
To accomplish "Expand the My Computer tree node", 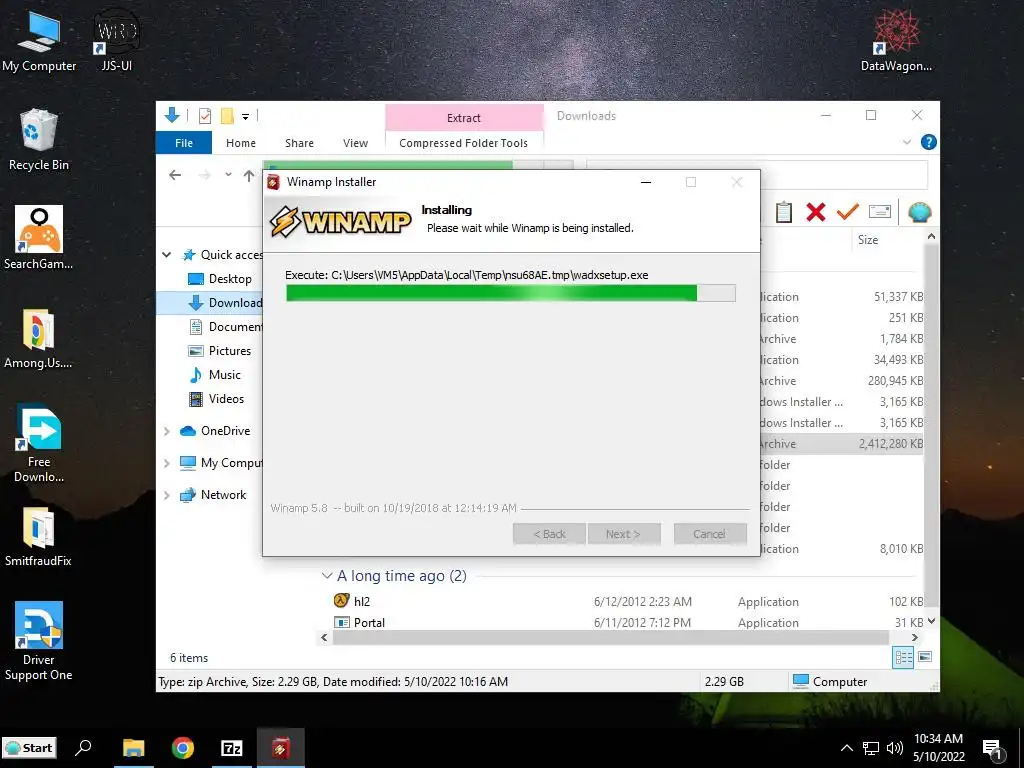I will [167, 463].
